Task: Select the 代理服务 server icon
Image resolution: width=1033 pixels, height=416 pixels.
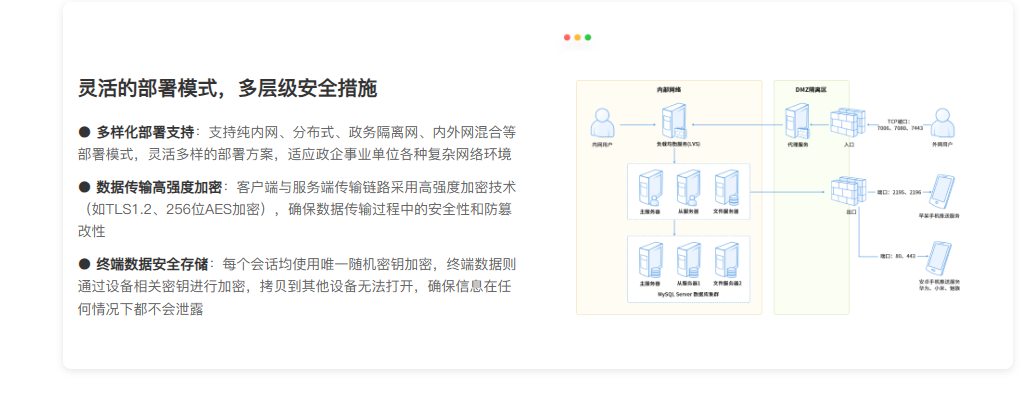Action: (x=796, y=121)
